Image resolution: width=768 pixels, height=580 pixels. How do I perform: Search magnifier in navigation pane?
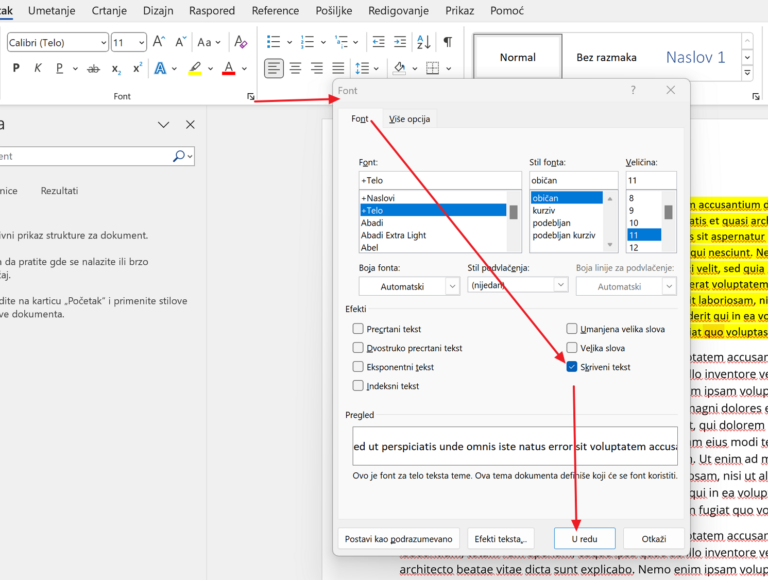(179, 156)
